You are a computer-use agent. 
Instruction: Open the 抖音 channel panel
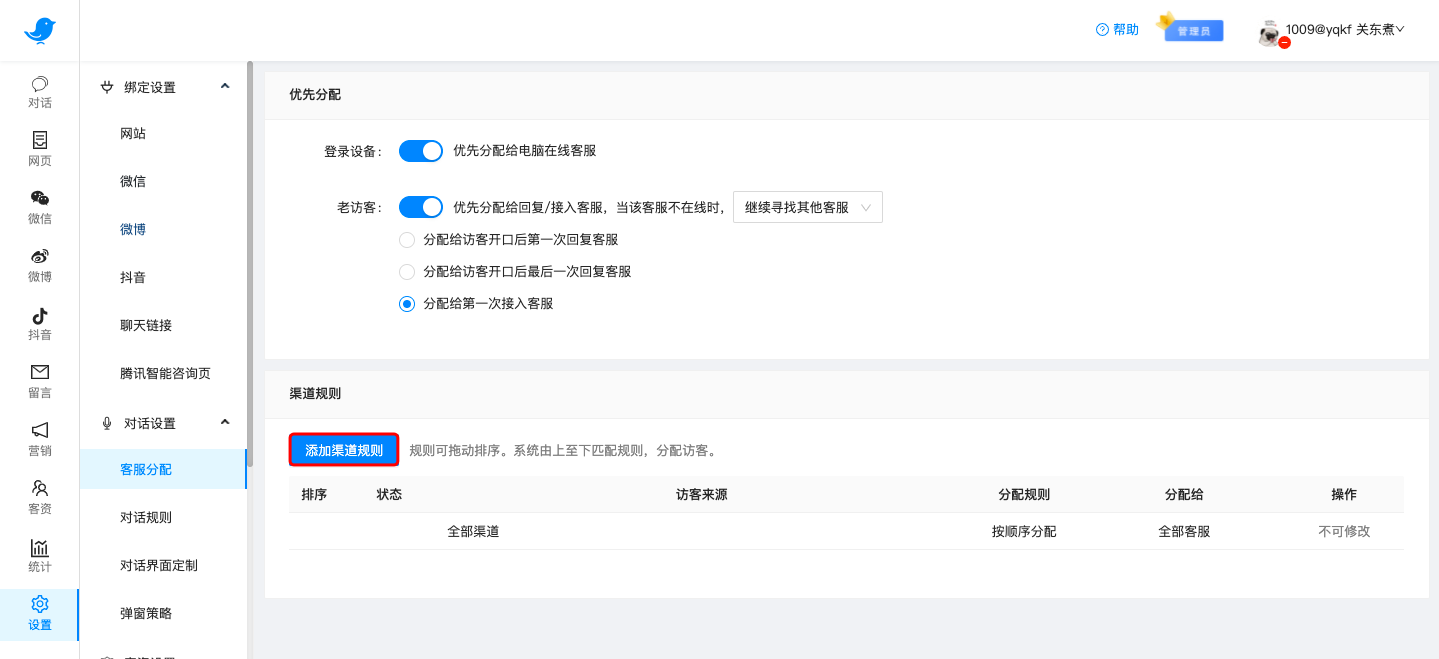coord(39,323)
